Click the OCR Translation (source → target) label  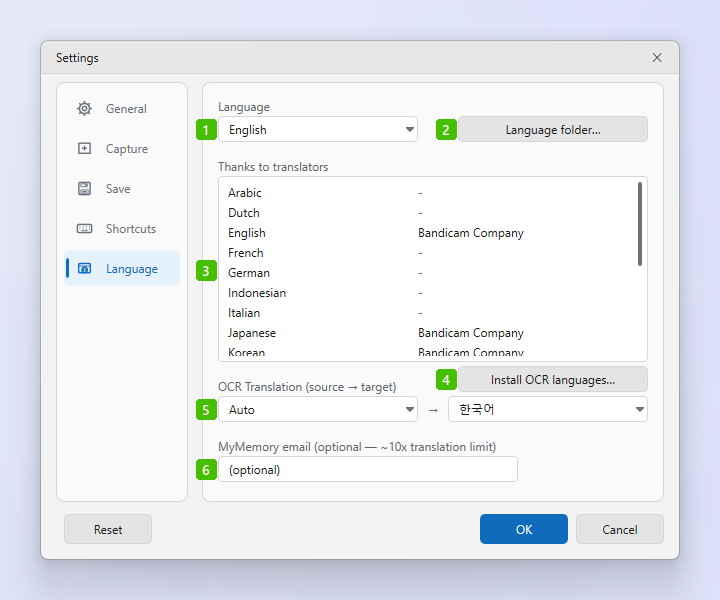pos(307,387)
